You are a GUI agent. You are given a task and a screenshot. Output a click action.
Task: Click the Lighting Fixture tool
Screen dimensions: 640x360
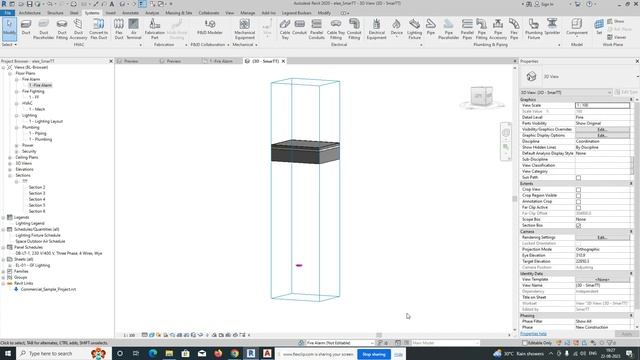[414, 29]
